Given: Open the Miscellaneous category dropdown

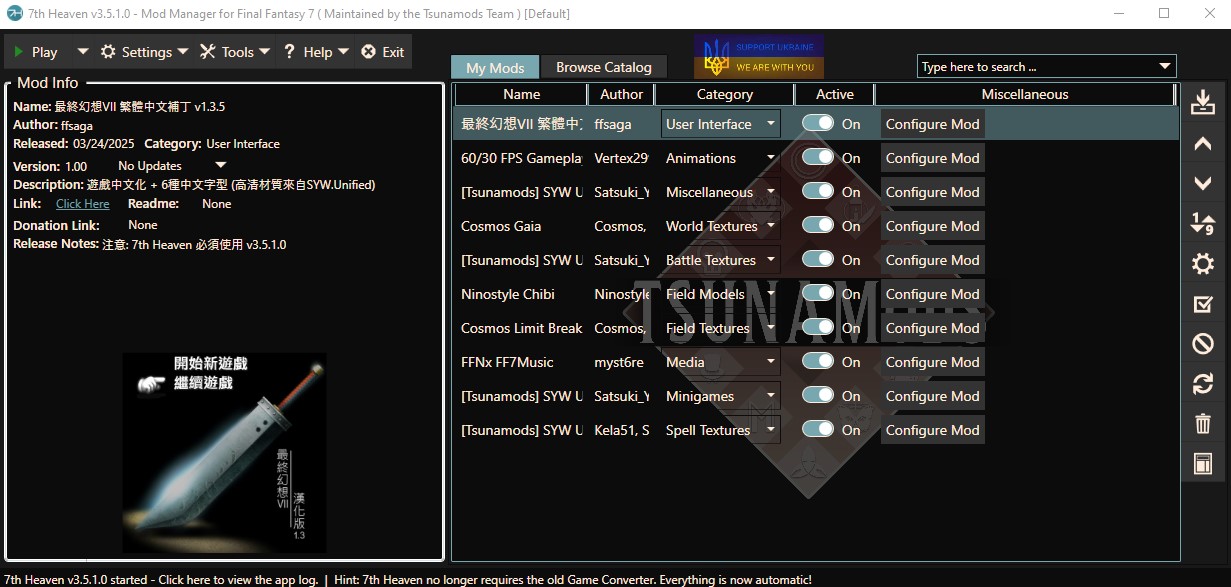Looking at the screenshot, I should click(x=721, y=192).
